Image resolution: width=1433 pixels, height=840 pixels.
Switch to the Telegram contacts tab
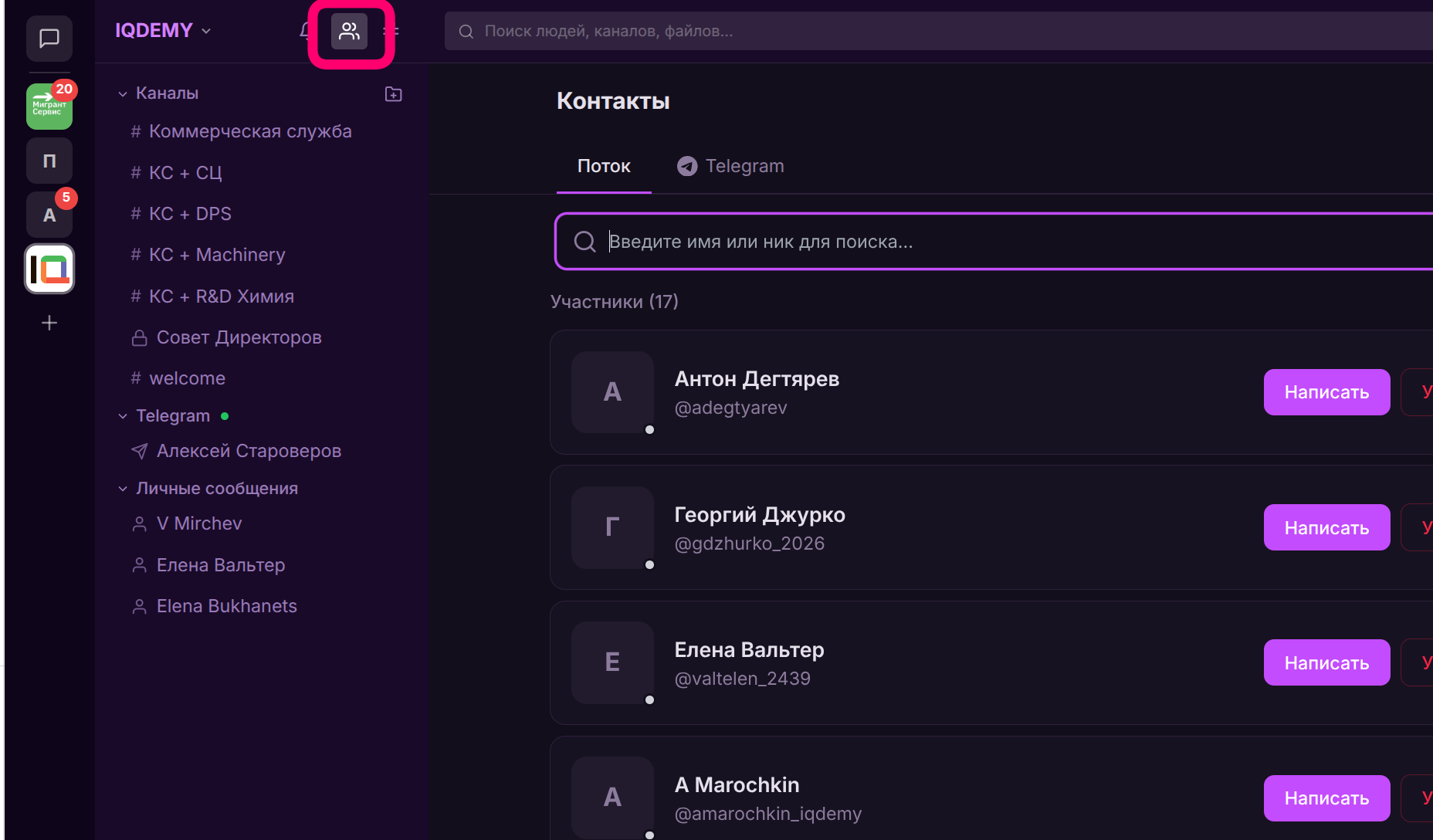click(x=730, y=167)
